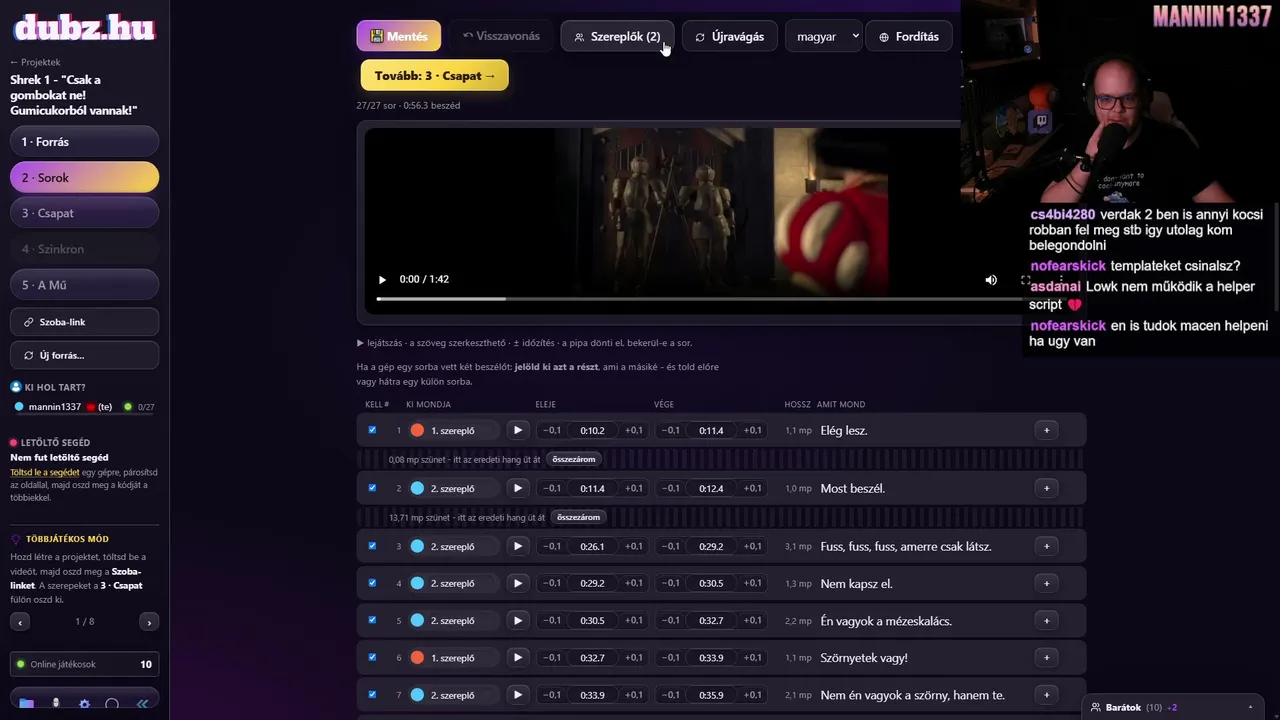The width and height of the screenshot is (1280, 720).
Task: Go back via '← Projektek' link
Action: click(35, 62)
